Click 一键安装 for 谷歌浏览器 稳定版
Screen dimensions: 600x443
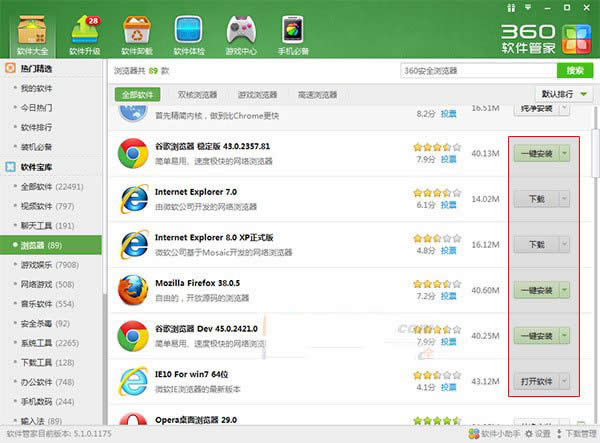pyautogui.click(x=534, y=153)
